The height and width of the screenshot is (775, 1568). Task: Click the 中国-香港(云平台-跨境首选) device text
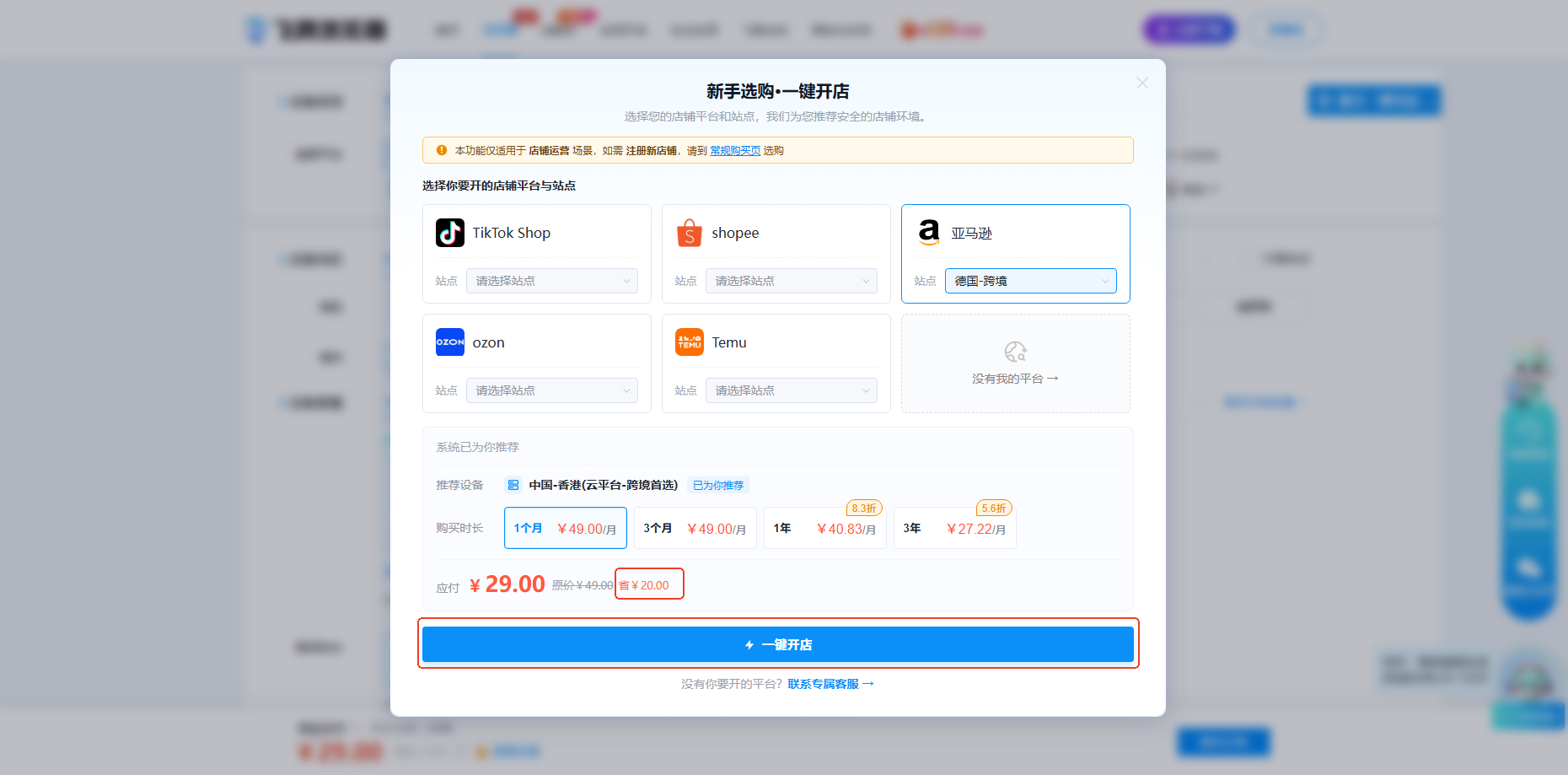point(604,485)
